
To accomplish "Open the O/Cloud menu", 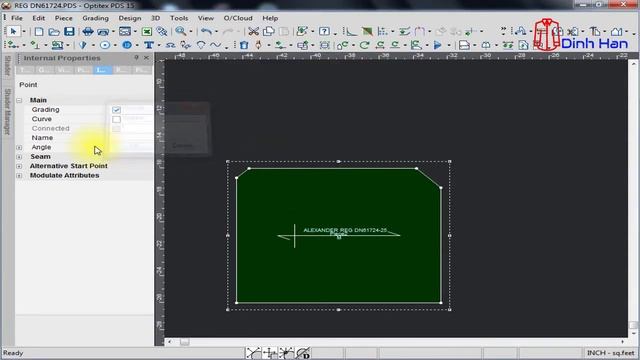I will tap(238, 18).
